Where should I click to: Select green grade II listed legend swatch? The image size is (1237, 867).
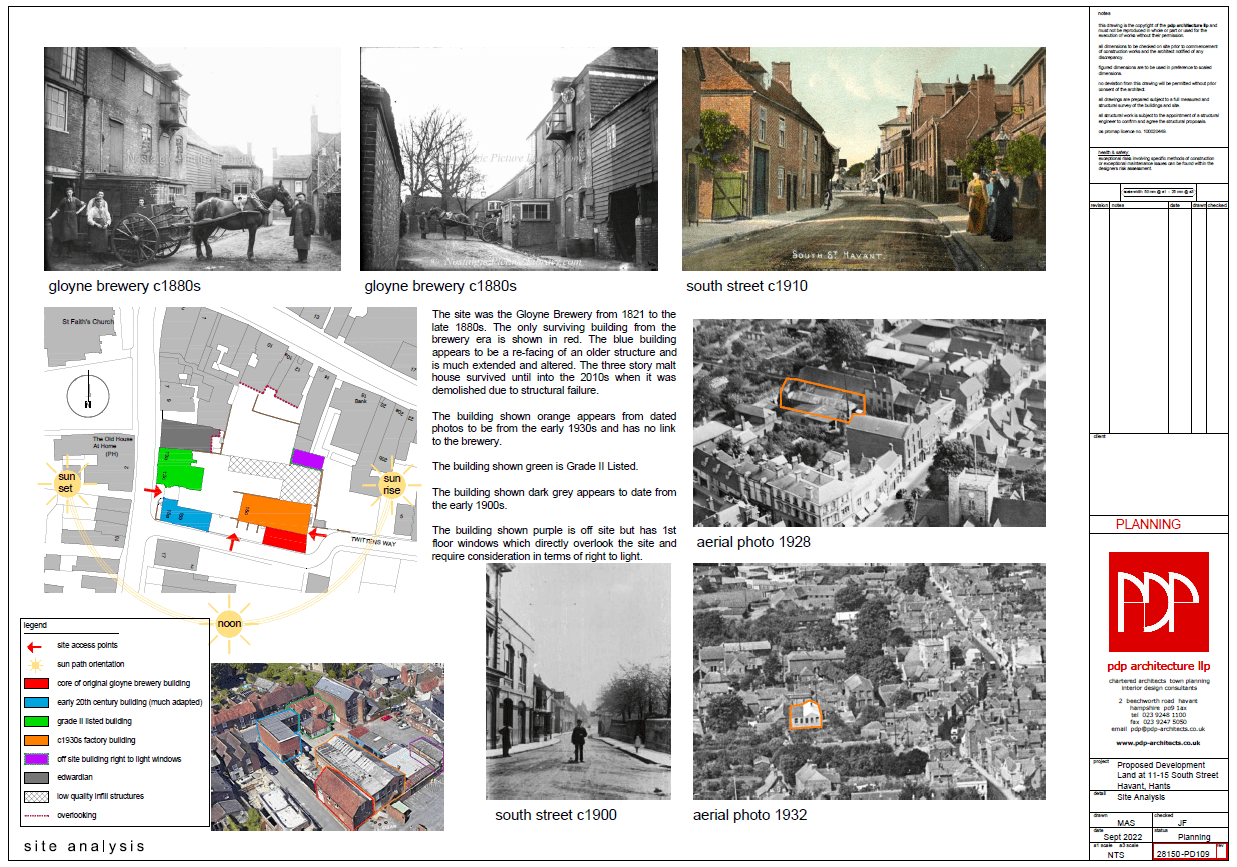[35, 721]
